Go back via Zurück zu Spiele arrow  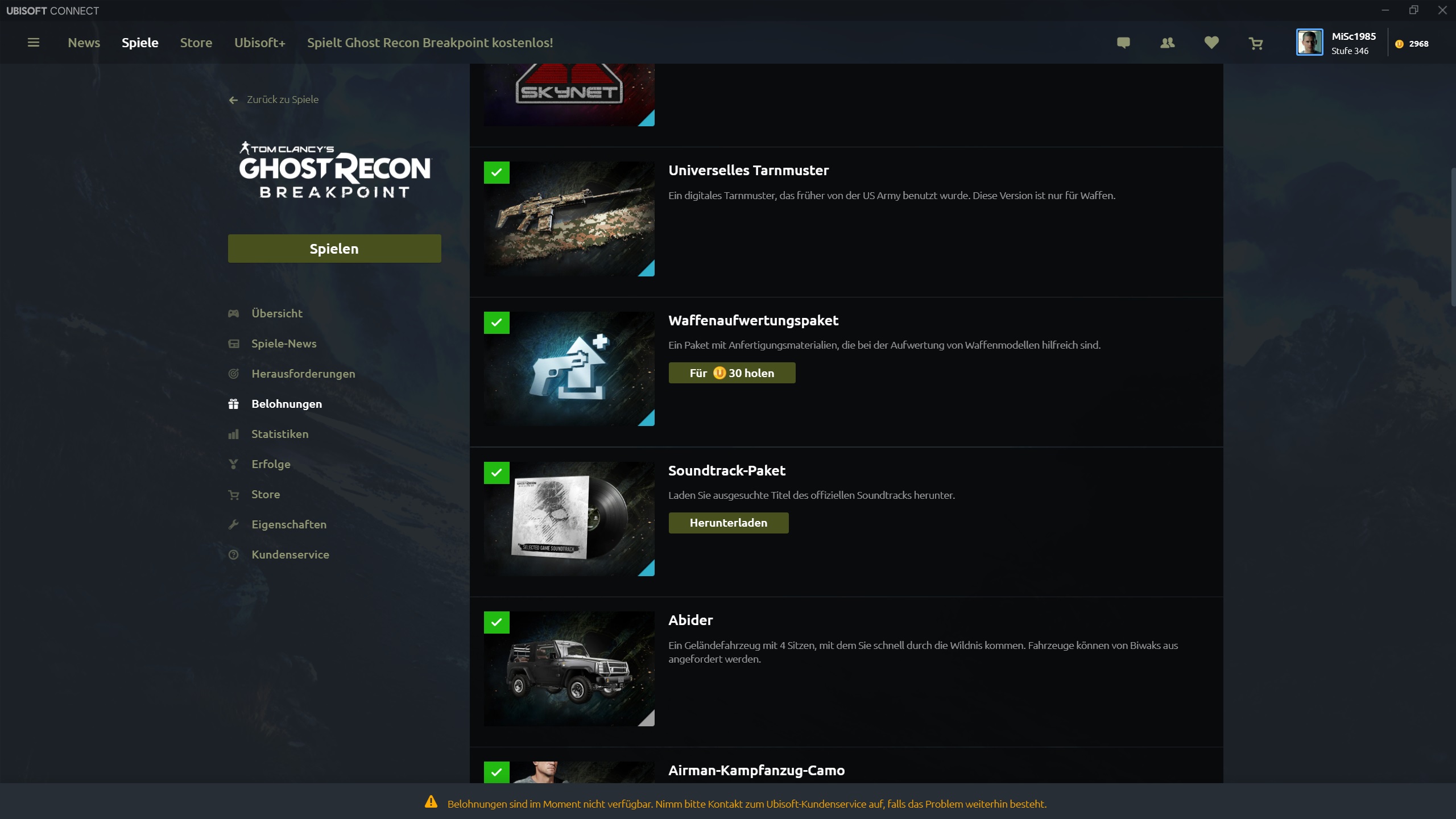point(233,100)
